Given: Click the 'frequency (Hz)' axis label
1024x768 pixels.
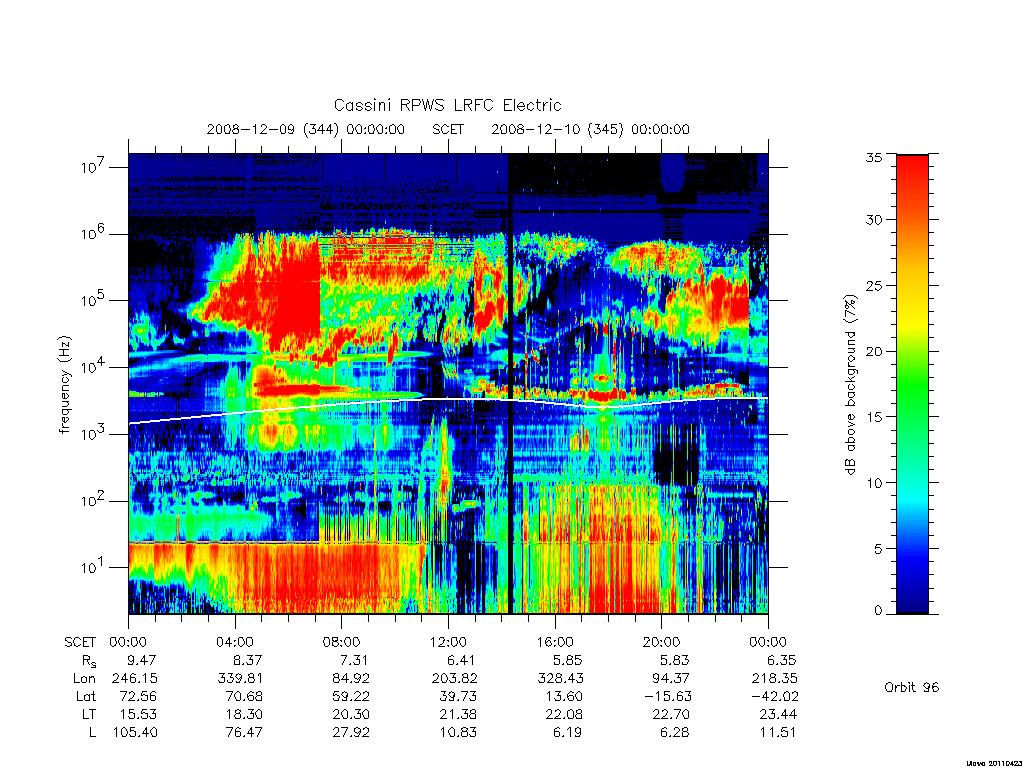Looking at the screenshot, I should pyautogui.click(x=64, y=385).
